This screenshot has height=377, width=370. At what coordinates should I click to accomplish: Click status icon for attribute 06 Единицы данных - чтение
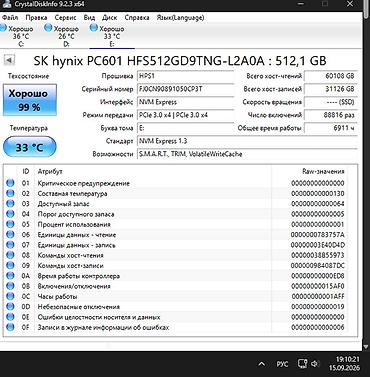(10, 235)
